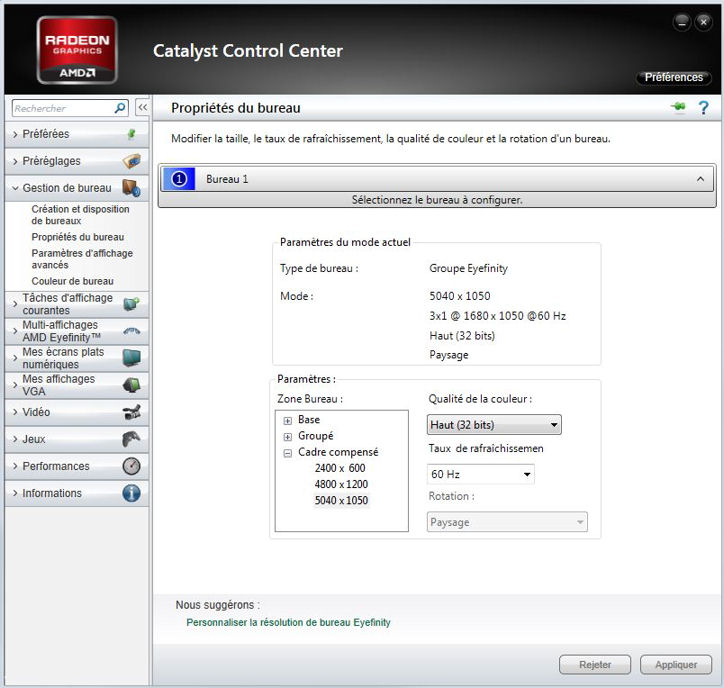The width and height of the screenshot is (724, 688).
Task: Click the Radeon Graphics AMD logo
Action: pos(77,50)
